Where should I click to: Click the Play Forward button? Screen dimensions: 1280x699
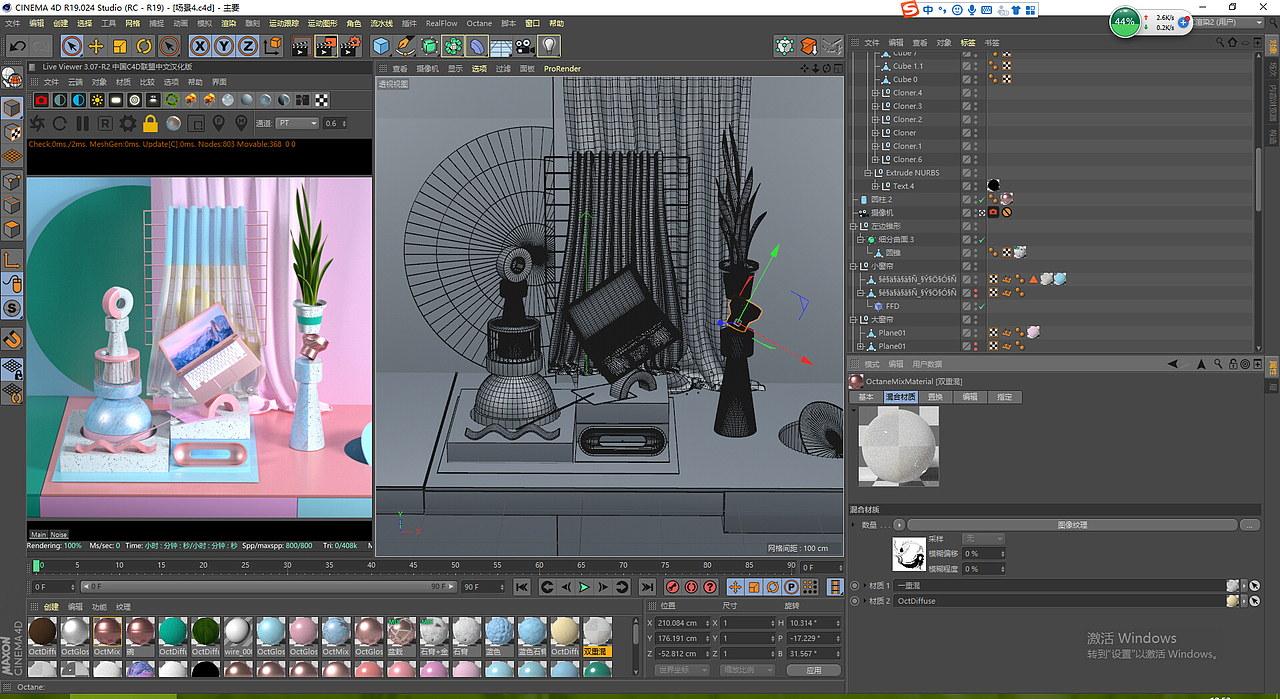[585, 587]
